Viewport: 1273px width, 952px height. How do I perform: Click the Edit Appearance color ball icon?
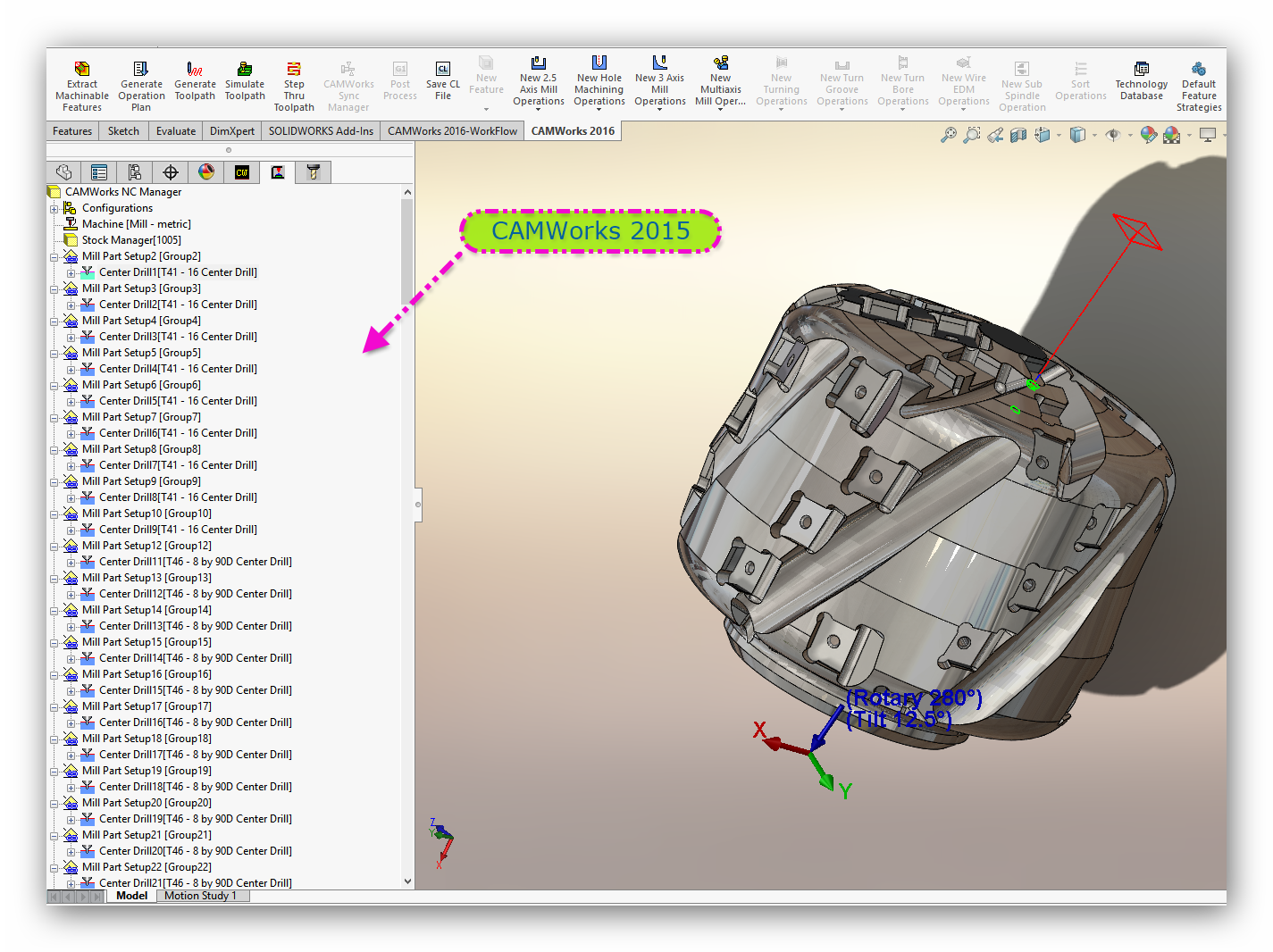pos(1149,135)
